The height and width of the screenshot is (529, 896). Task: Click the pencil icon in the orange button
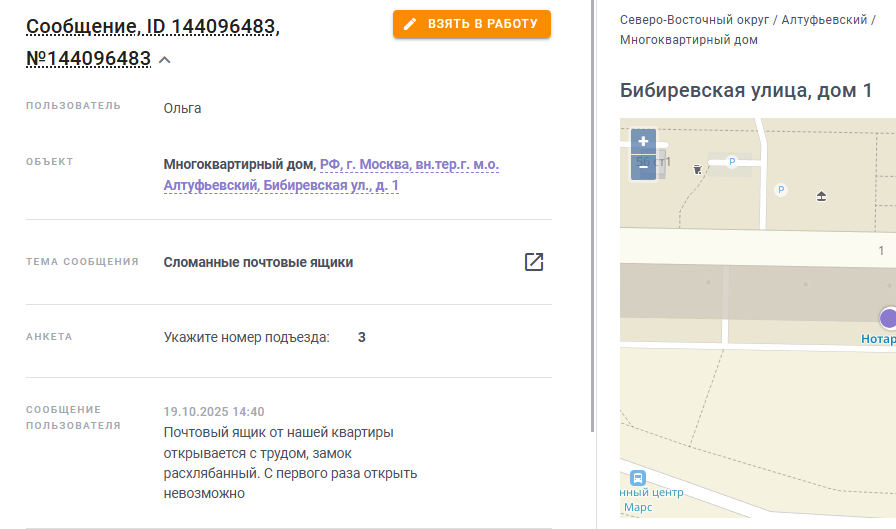410,24
